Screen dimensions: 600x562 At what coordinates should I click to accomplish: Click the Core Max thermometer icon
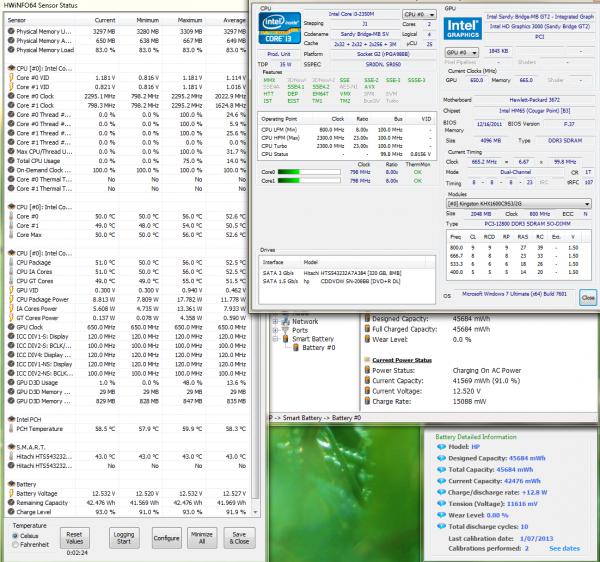pyautogui.click(x=11, y=235)
